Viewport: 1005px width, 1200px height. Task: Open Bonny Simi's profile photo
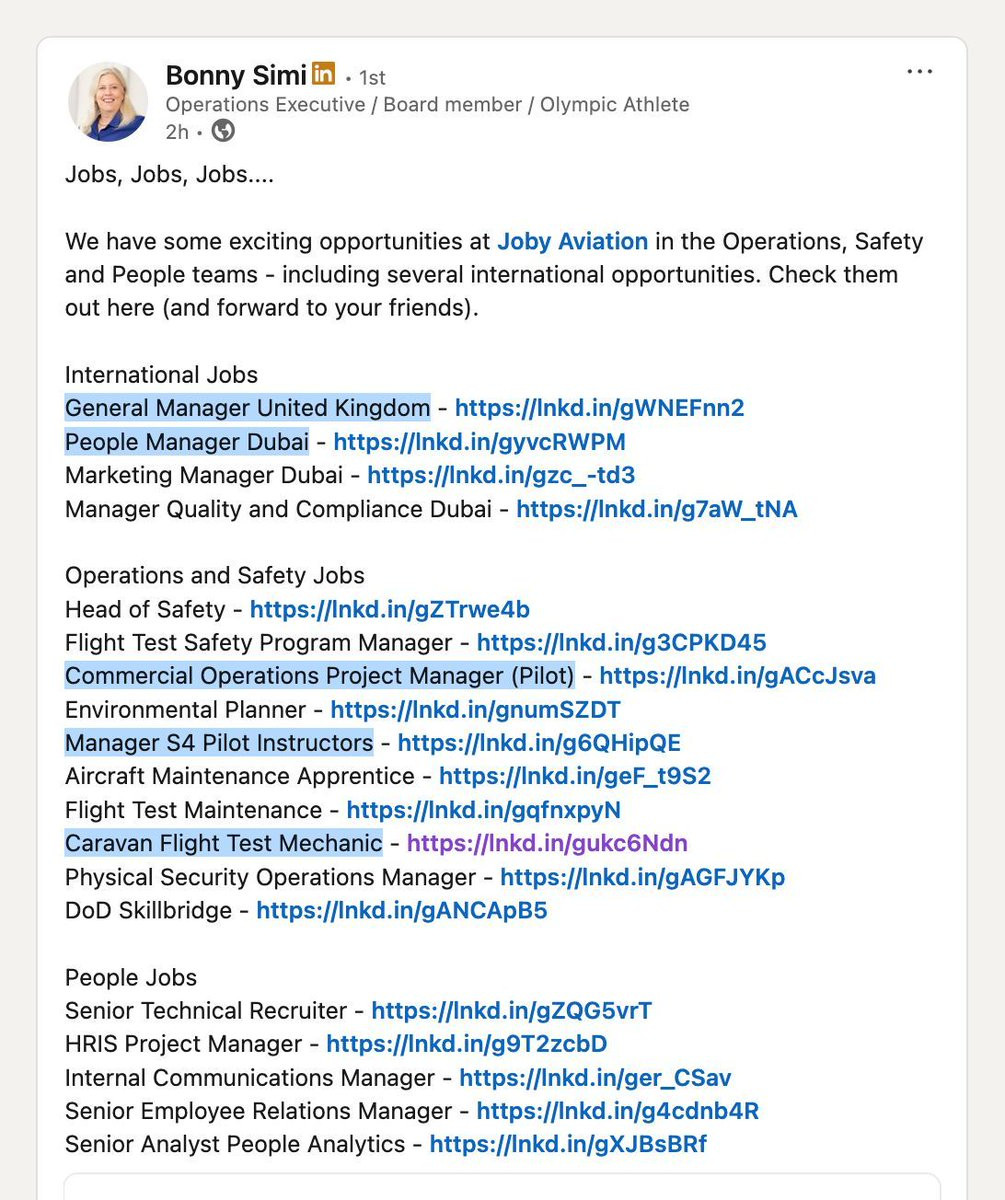pos(107,101)
